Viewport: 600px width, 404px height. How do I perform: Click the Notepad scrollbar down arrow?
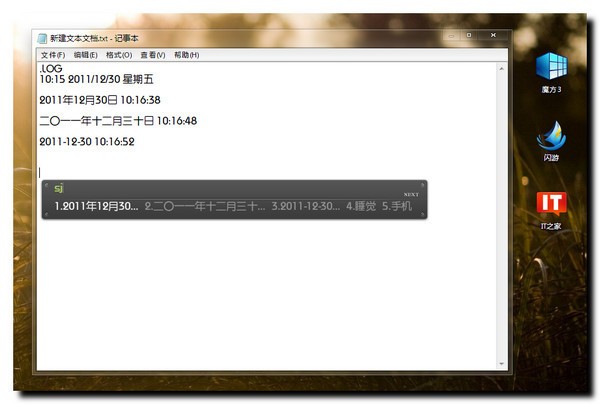[502, 364]
